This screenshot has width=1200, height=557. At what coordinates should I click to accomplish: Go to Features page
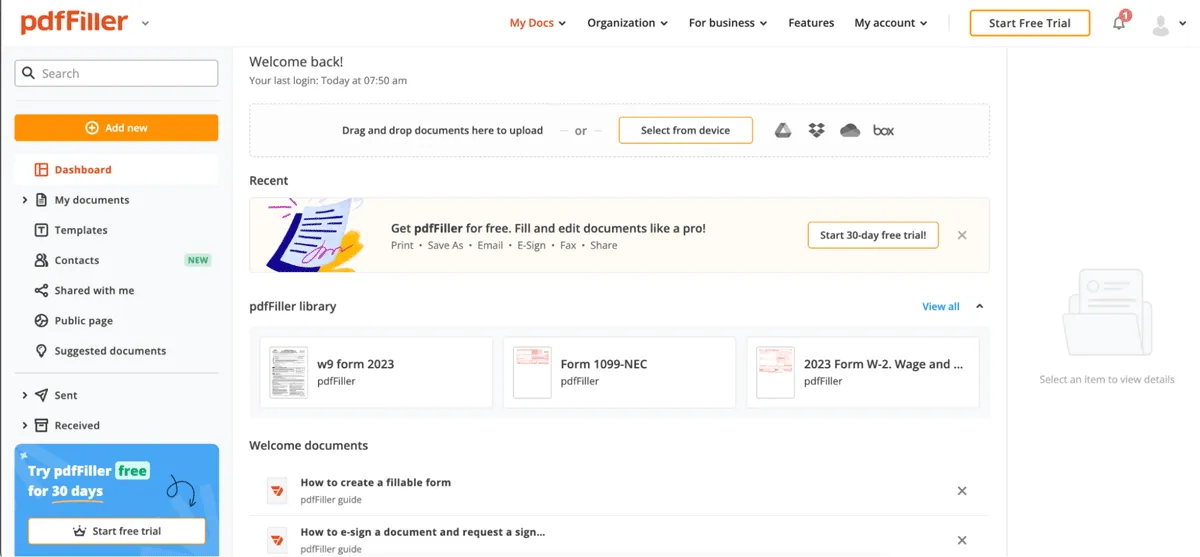click(x=811, y=23)
